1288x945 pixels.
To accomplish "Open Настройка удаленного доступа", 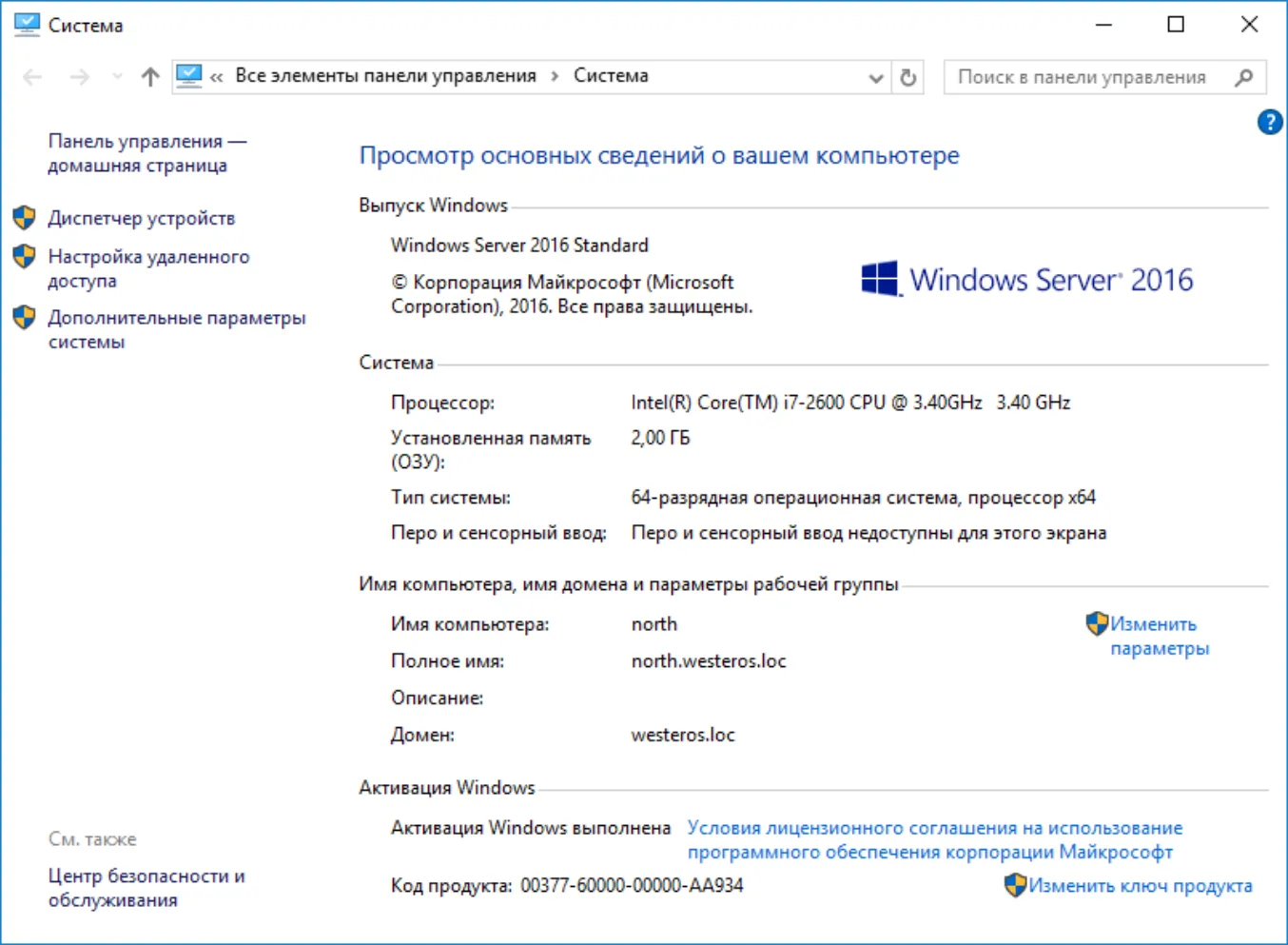I will pyautogui.click(x=149, y=268).
